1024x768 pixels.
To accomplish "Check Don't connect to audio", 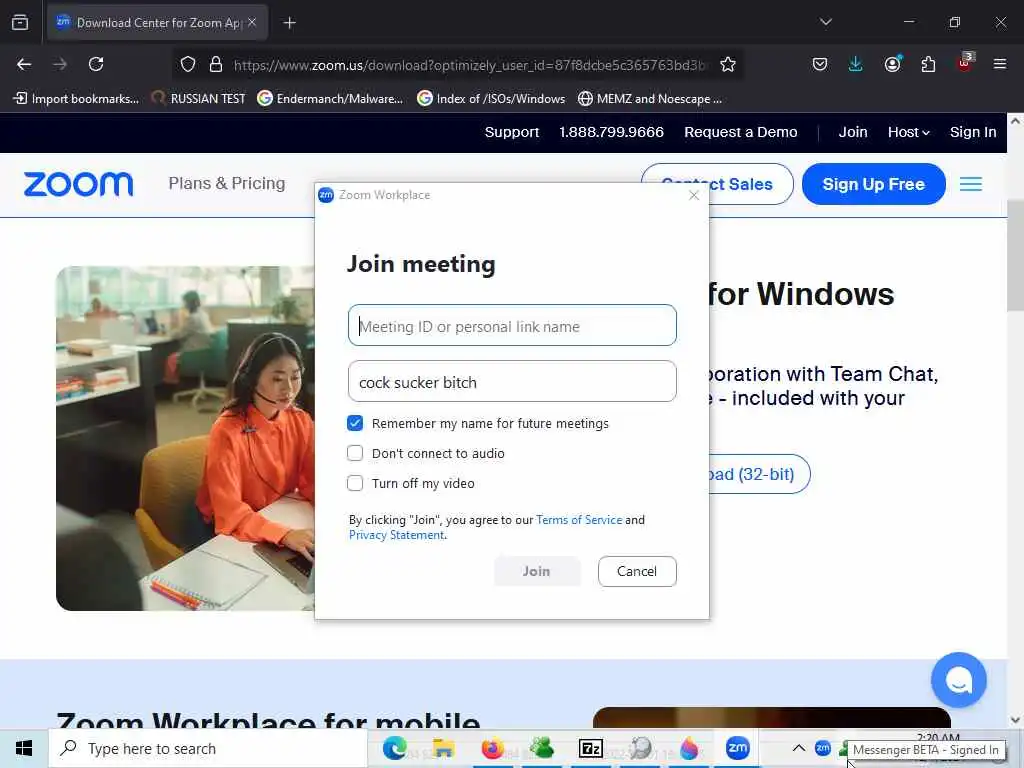I will [355, 453].
